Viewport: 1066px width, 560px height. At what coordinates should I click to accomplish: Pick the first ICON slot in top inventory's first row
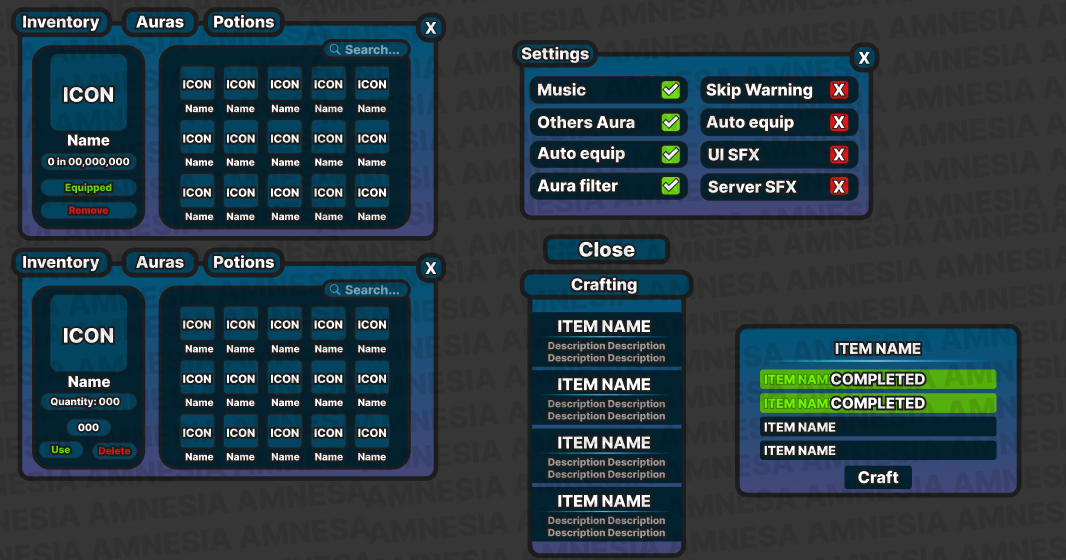click(x=197, y=84)
